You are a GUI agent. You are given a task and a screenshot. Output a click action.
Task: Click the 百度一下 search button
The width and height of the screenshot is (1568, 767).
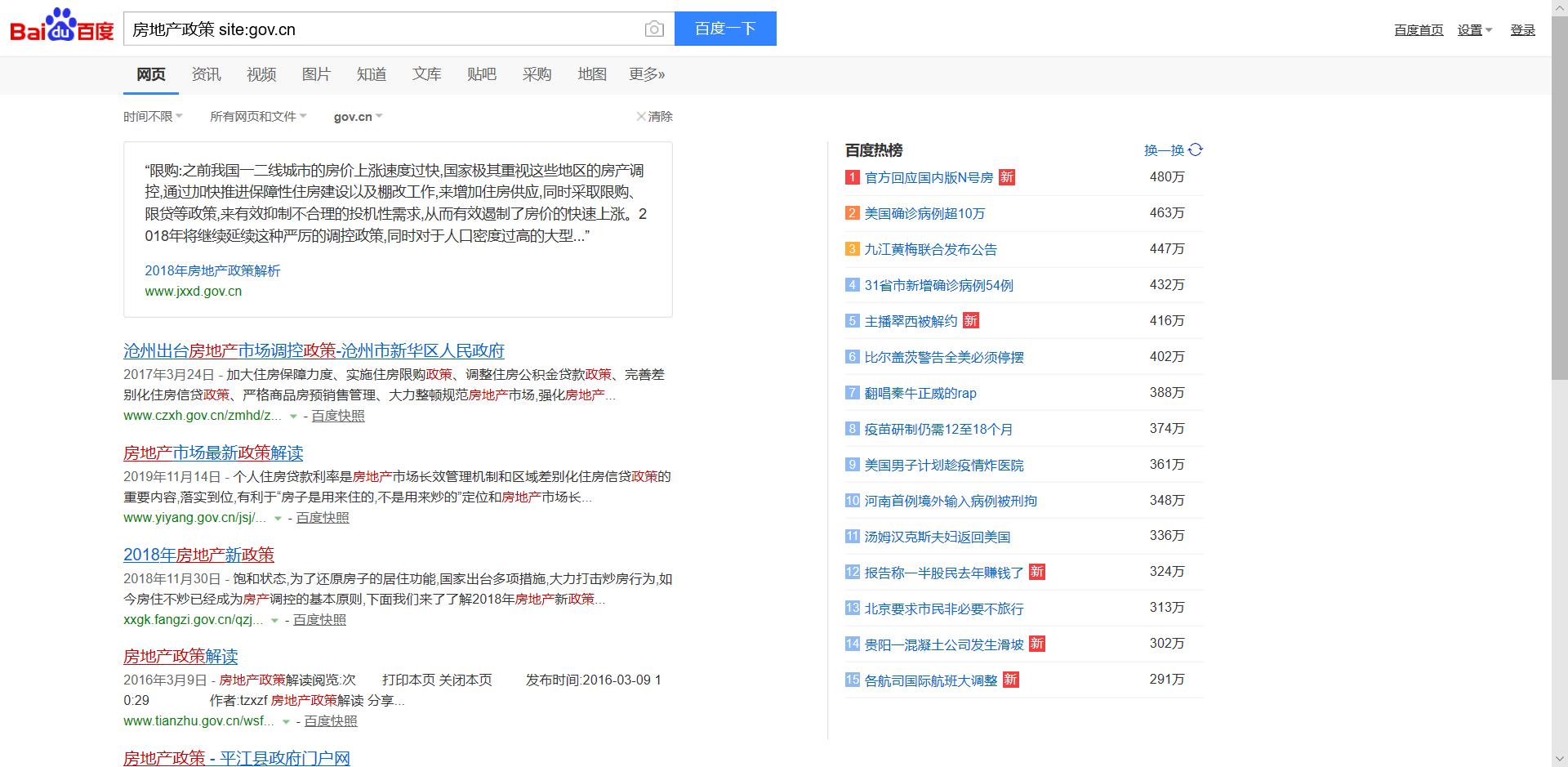coord(725,29)
